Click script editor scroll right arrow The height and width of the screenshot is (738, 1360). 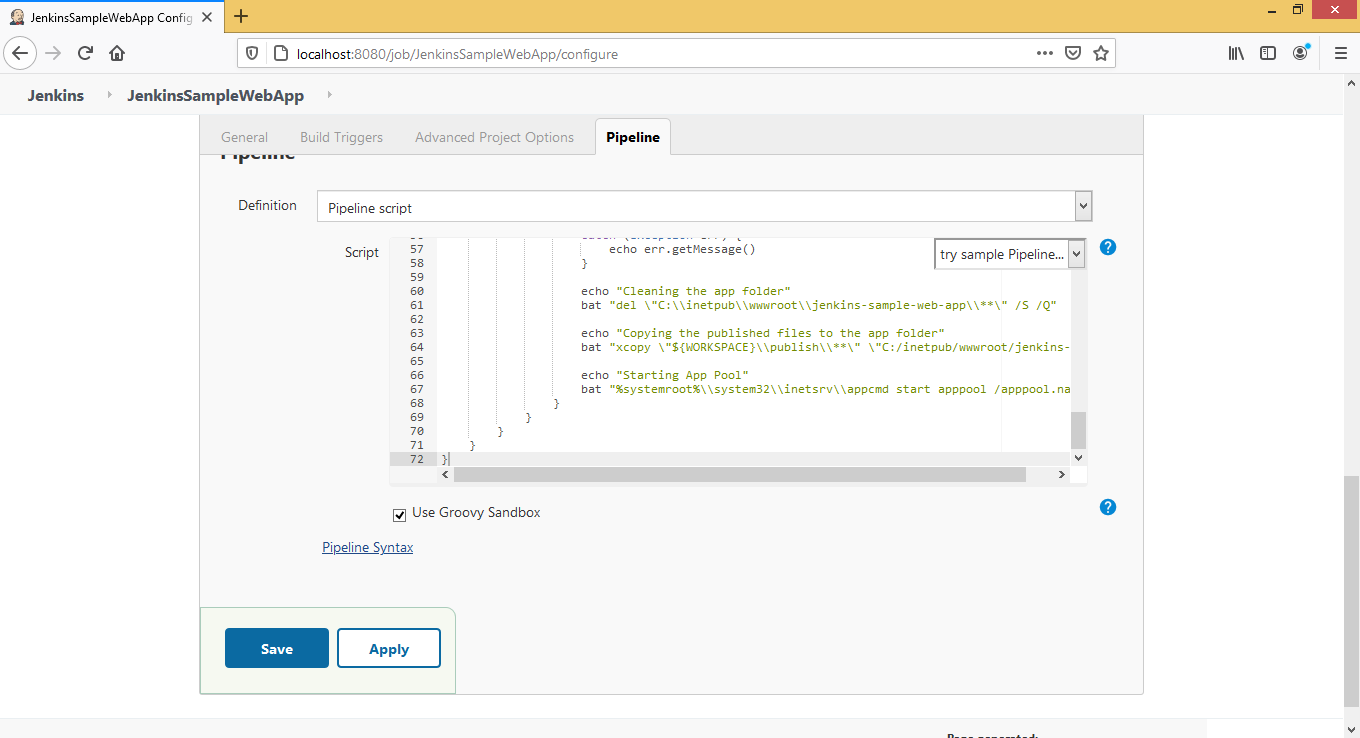point(1063,475)
